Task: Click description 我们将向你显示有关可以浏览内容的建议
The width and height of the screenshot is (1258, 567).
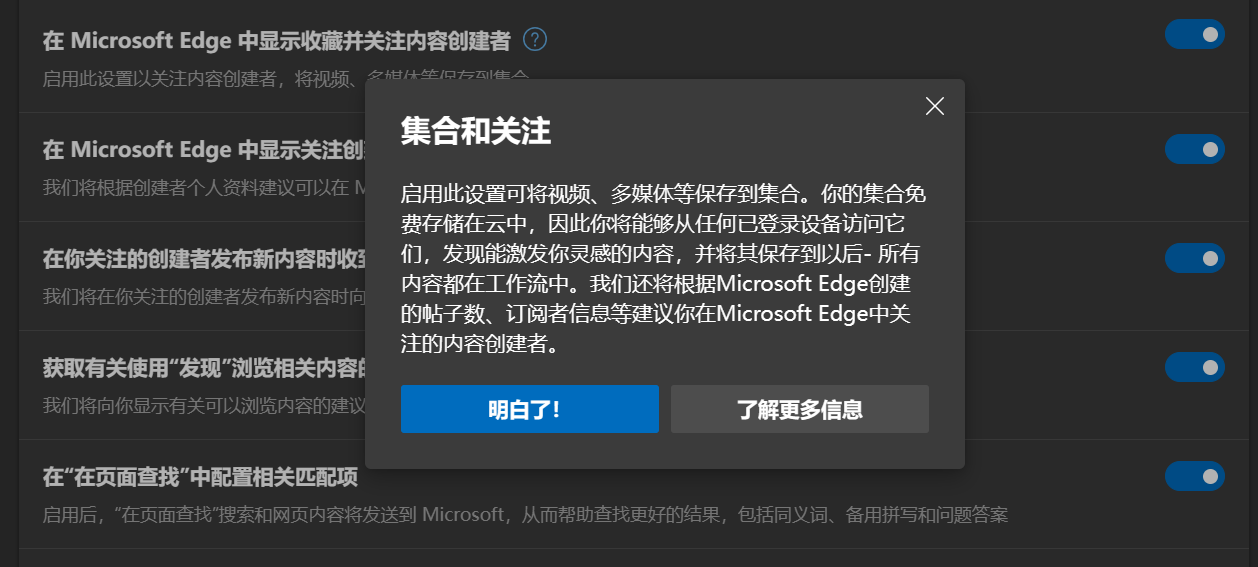Action: tap(204, 406)
